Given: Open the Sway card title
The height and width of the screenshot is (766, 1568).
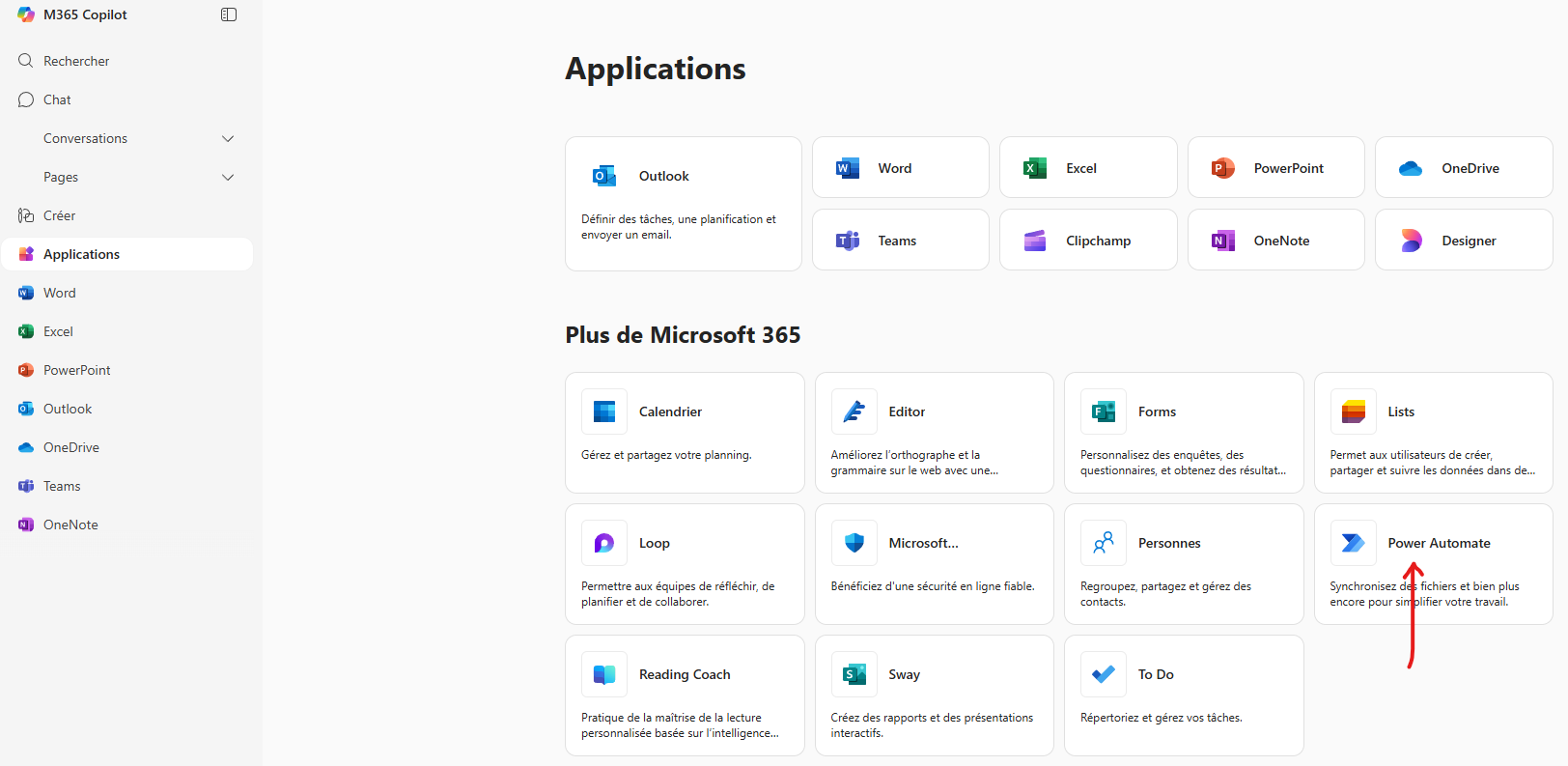Looking at the screenshot, I should tap(905, 674).
